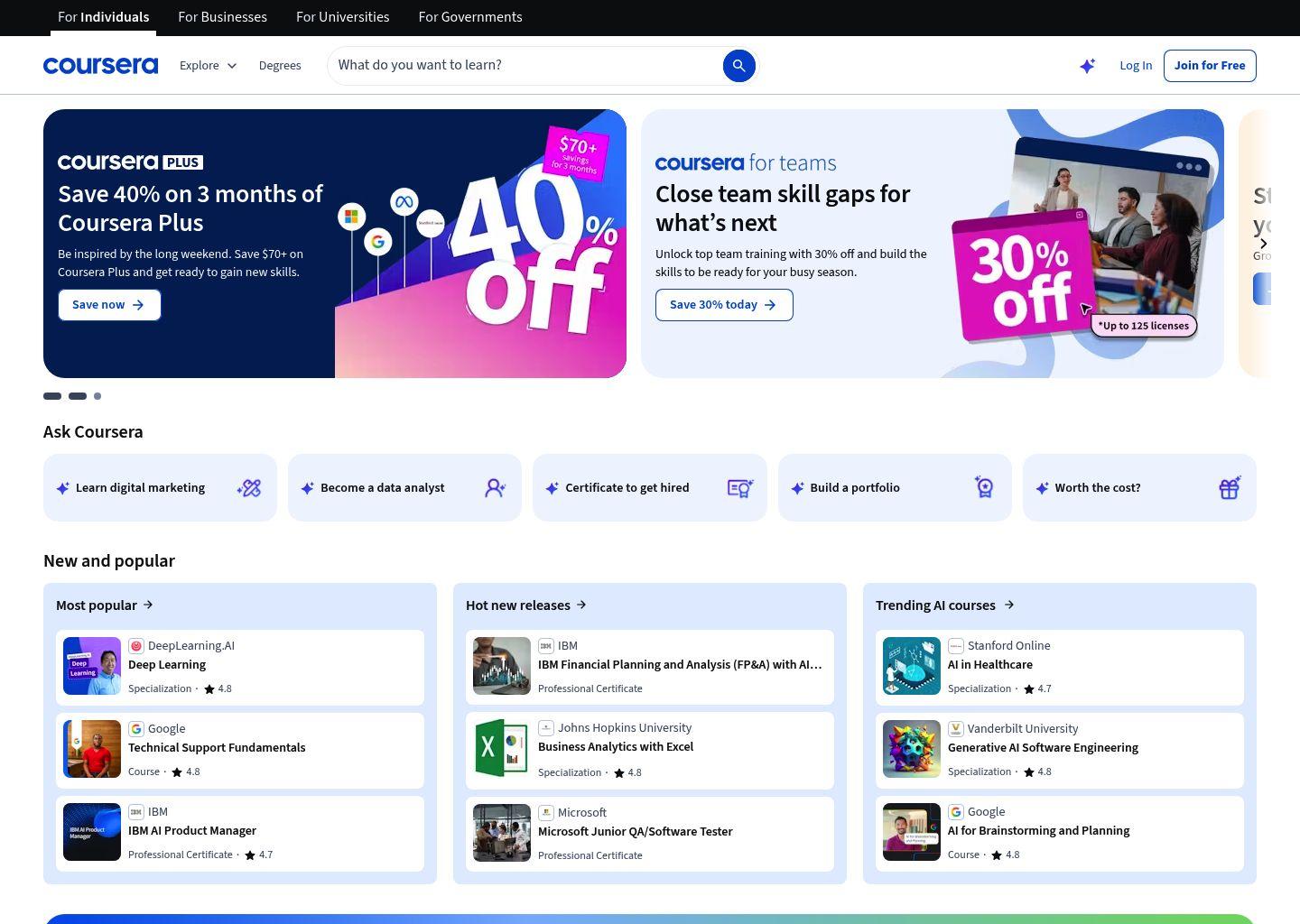Click the badge icon on Build a portfolio card
The height and width of the screenshot is (924, 1300).
(985, 487)
